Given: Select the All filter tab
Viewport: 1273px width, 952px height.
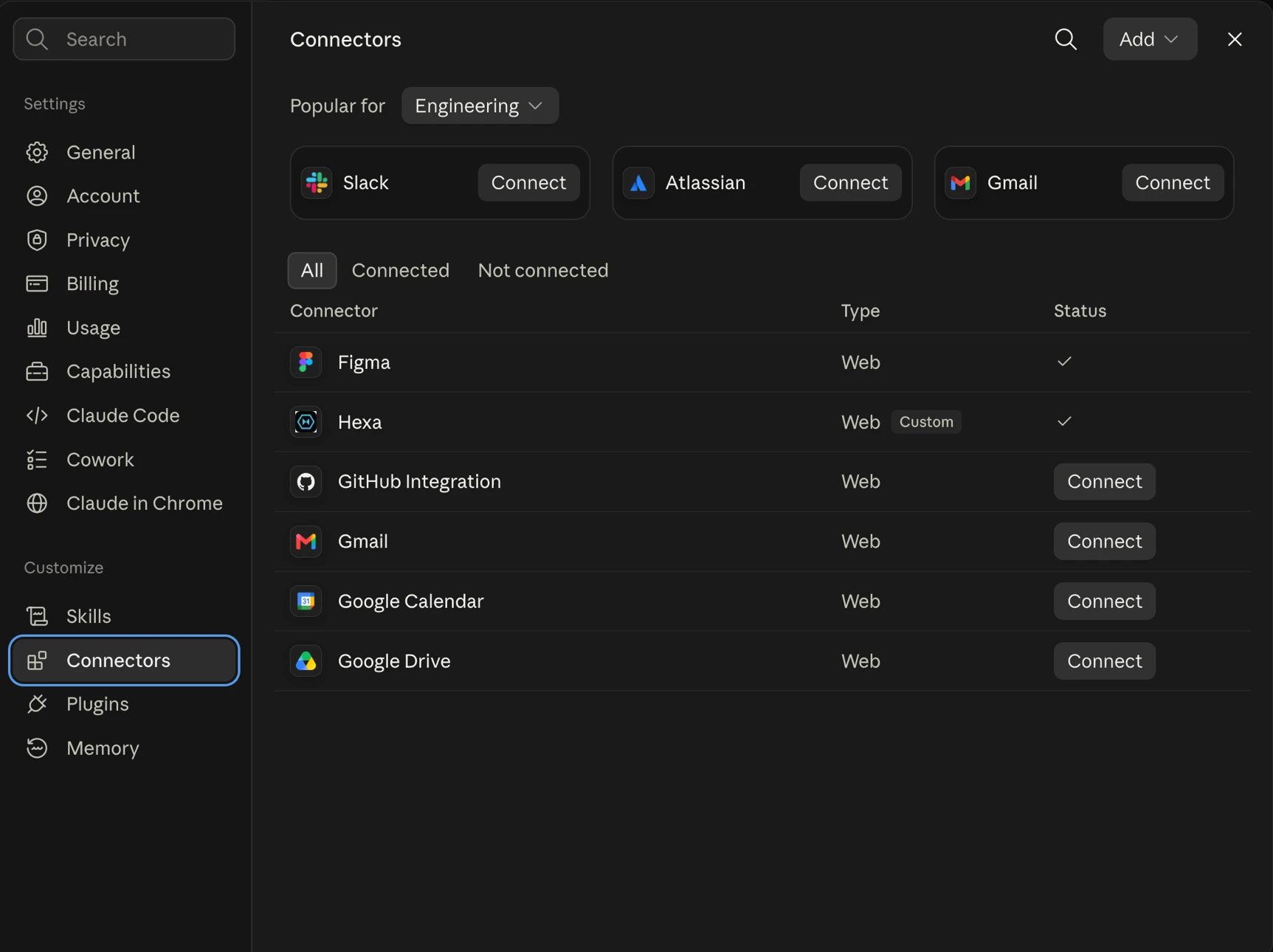Looking at the screenshot, I should click(312, 270).
